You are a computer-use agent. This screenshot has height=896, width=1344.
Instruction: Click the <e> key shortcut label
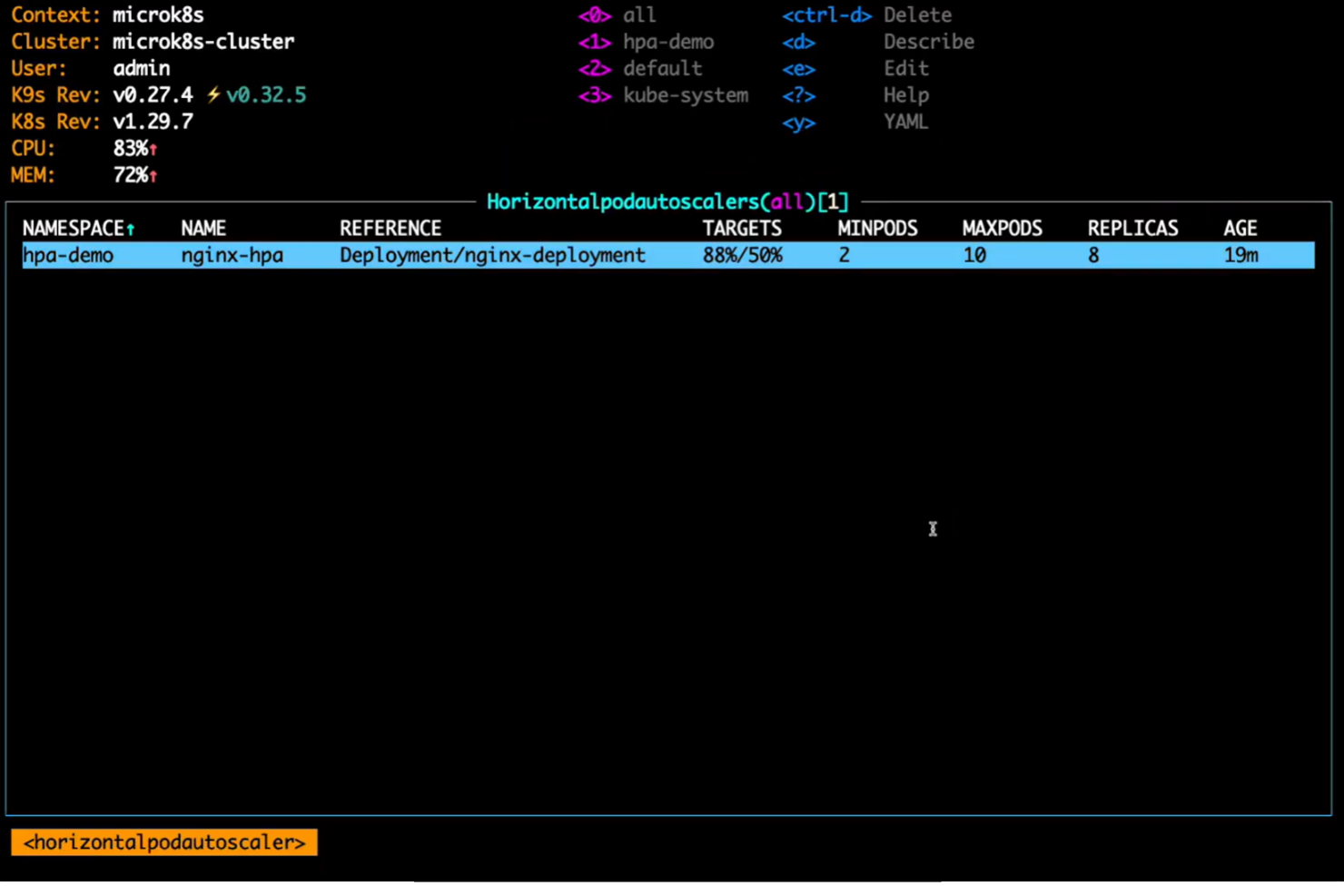pos(799,69)
